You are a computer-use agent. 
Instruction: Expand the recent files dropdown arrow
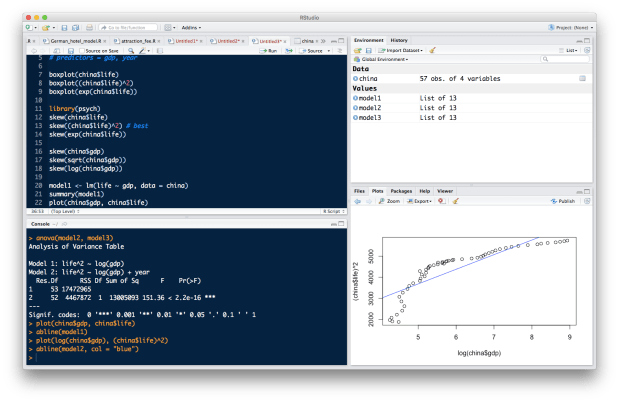[x=54, y=28]
